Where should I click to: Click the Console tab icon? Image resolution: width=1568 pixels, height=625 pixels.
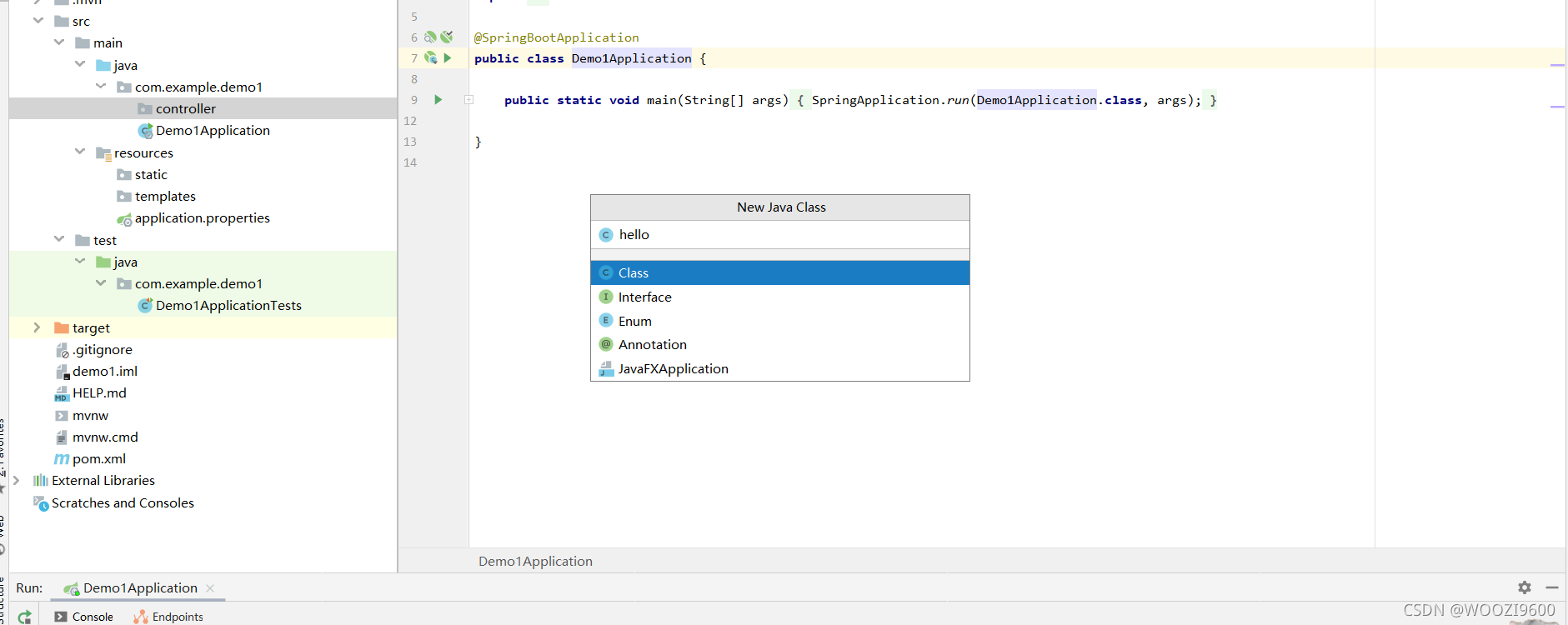(61, 617)
